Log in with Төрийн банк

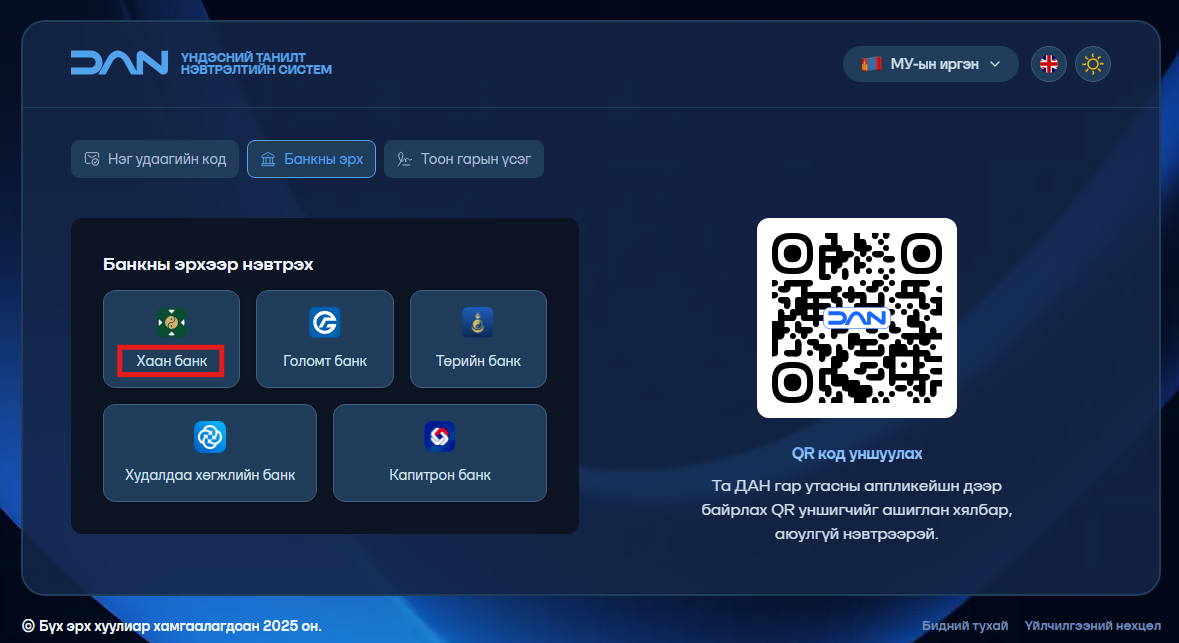click(478, 339)
